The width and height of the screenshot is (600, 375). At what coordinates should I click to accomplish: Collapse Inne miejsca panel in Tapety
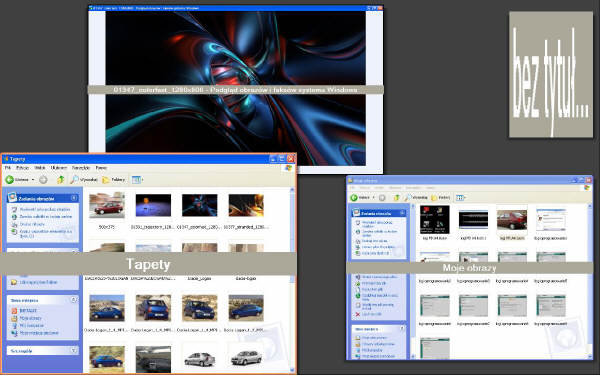tap(74, 300)
